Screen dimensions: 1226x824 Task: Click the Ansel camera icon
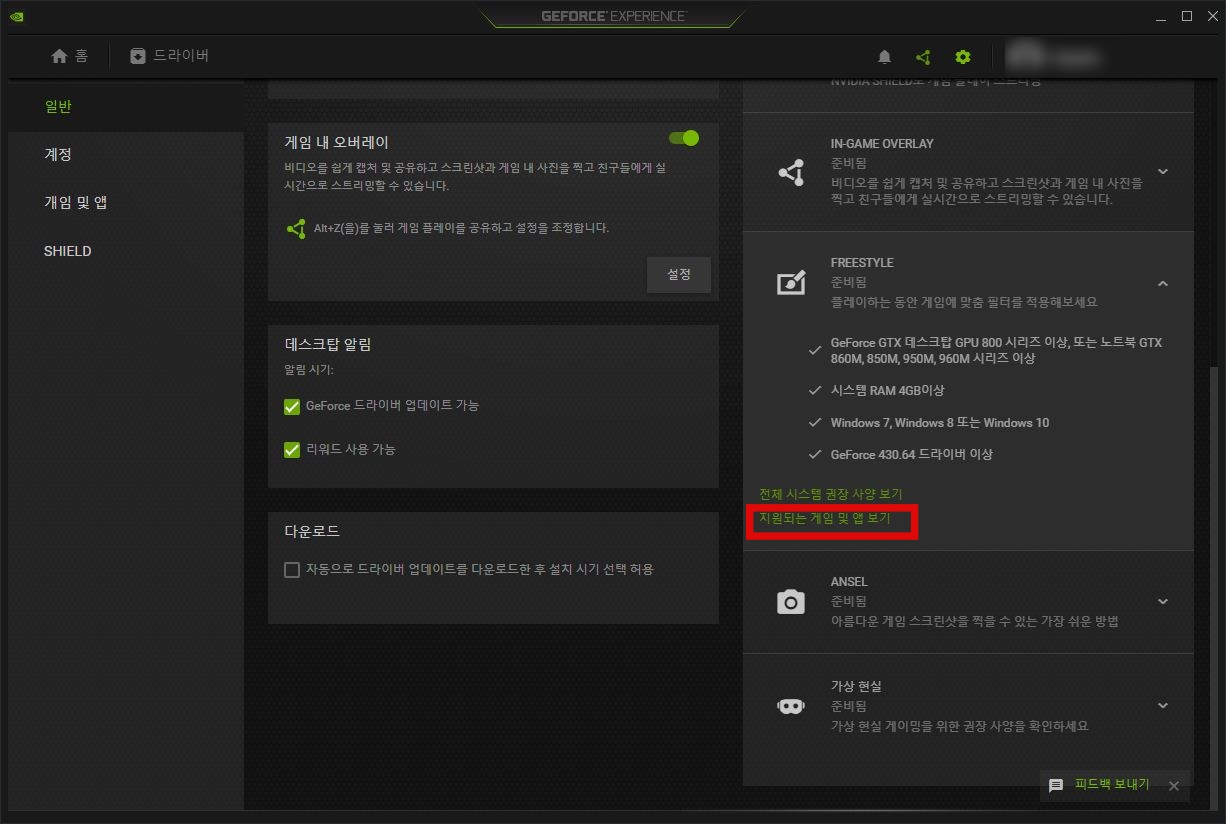pyautogui.click(x=790, y=602)
